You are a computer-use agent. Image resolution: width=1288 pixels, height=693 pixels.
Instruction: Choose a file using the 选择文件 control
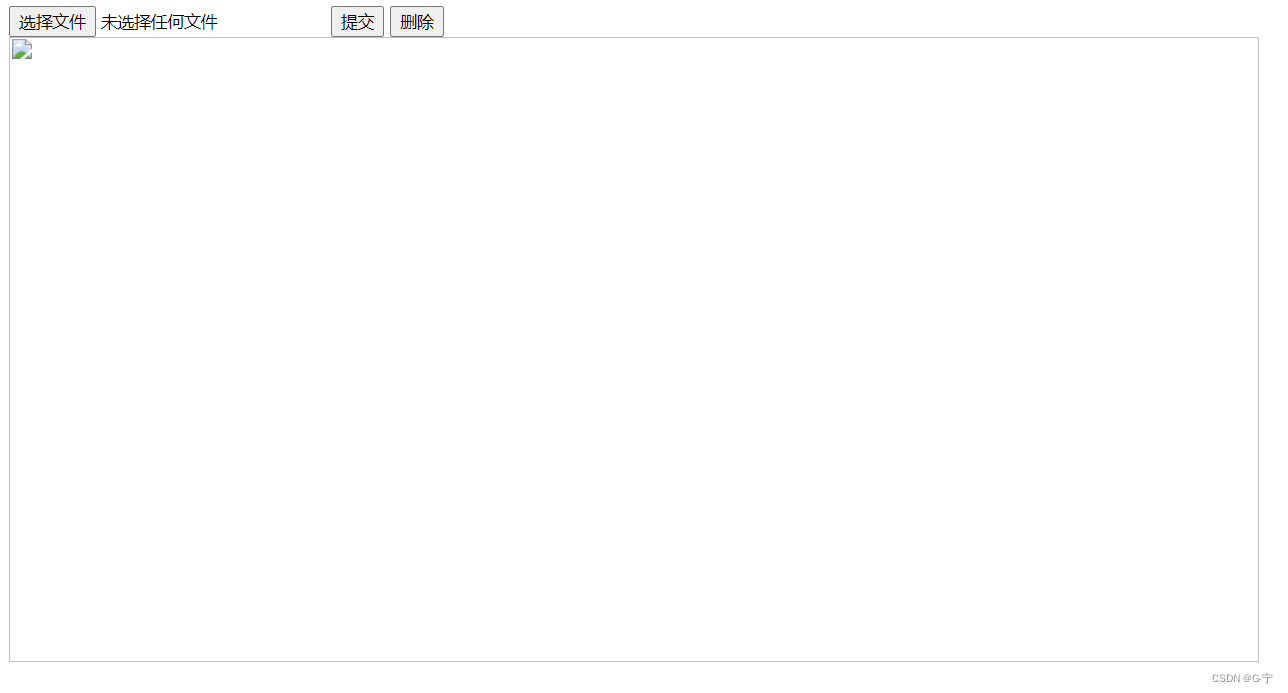pos(52,22)
